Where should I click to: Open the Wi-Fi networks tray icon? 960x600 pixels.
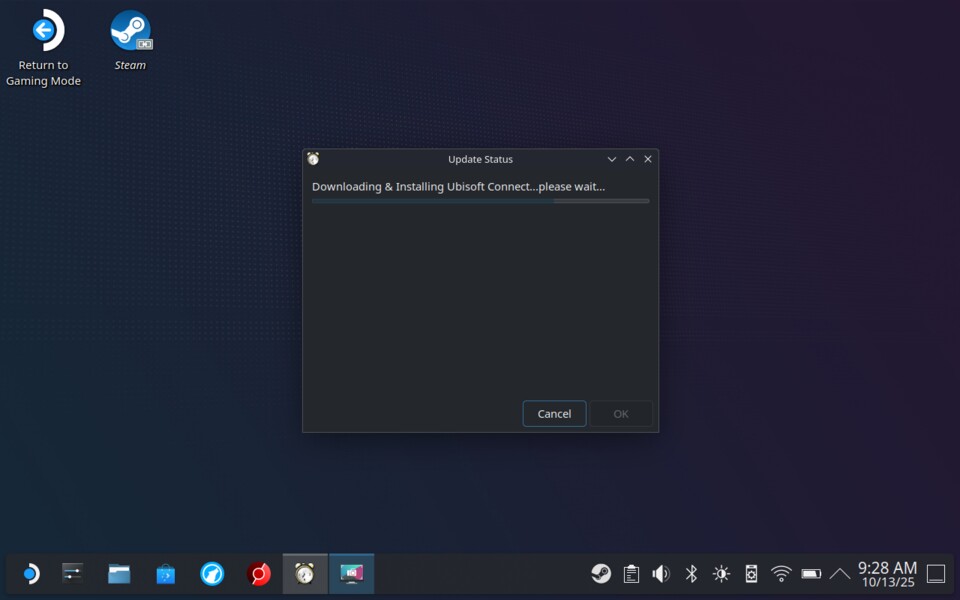(781, 574)
